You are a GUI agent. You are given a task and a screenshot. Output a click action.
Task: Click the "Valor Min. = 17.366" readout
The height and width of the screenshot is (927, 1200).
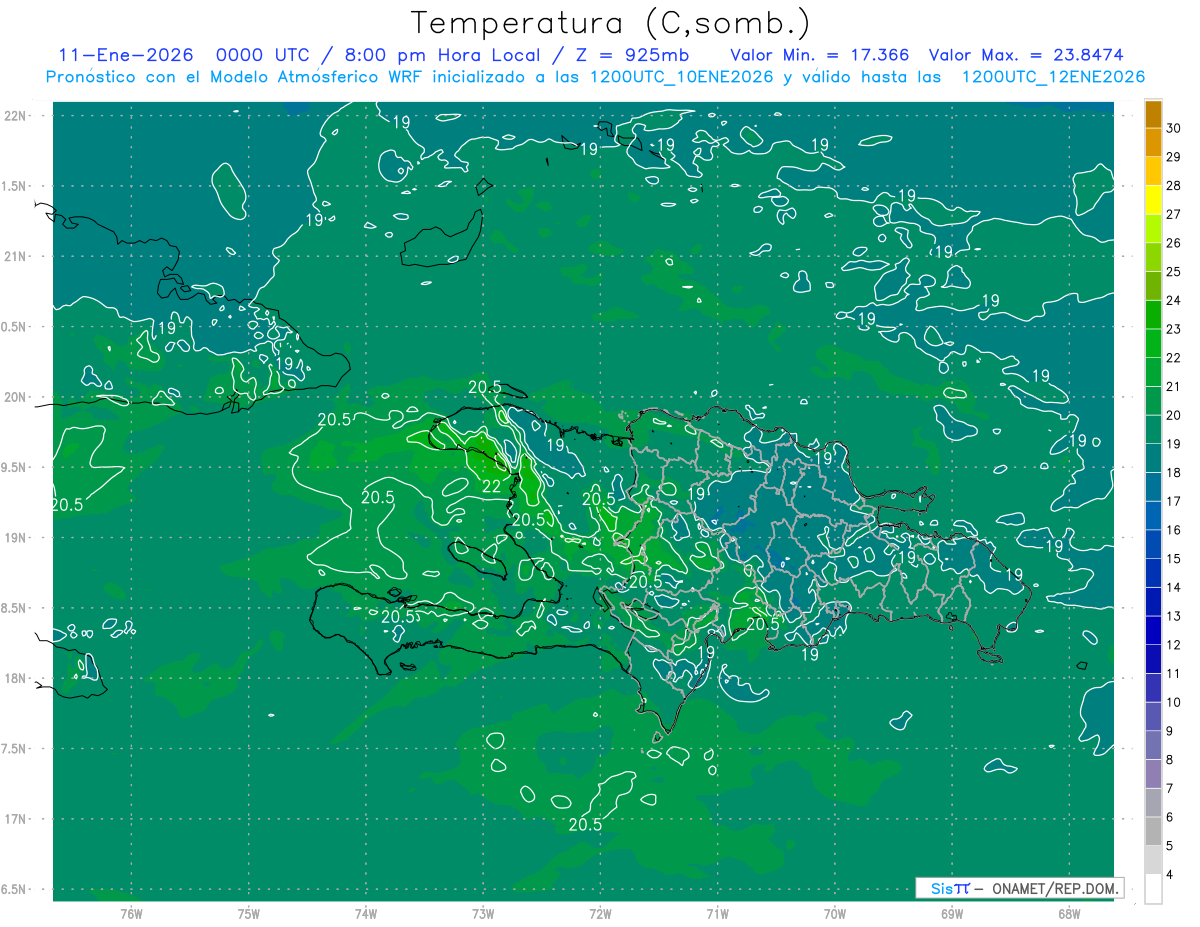tap(820, 55)
